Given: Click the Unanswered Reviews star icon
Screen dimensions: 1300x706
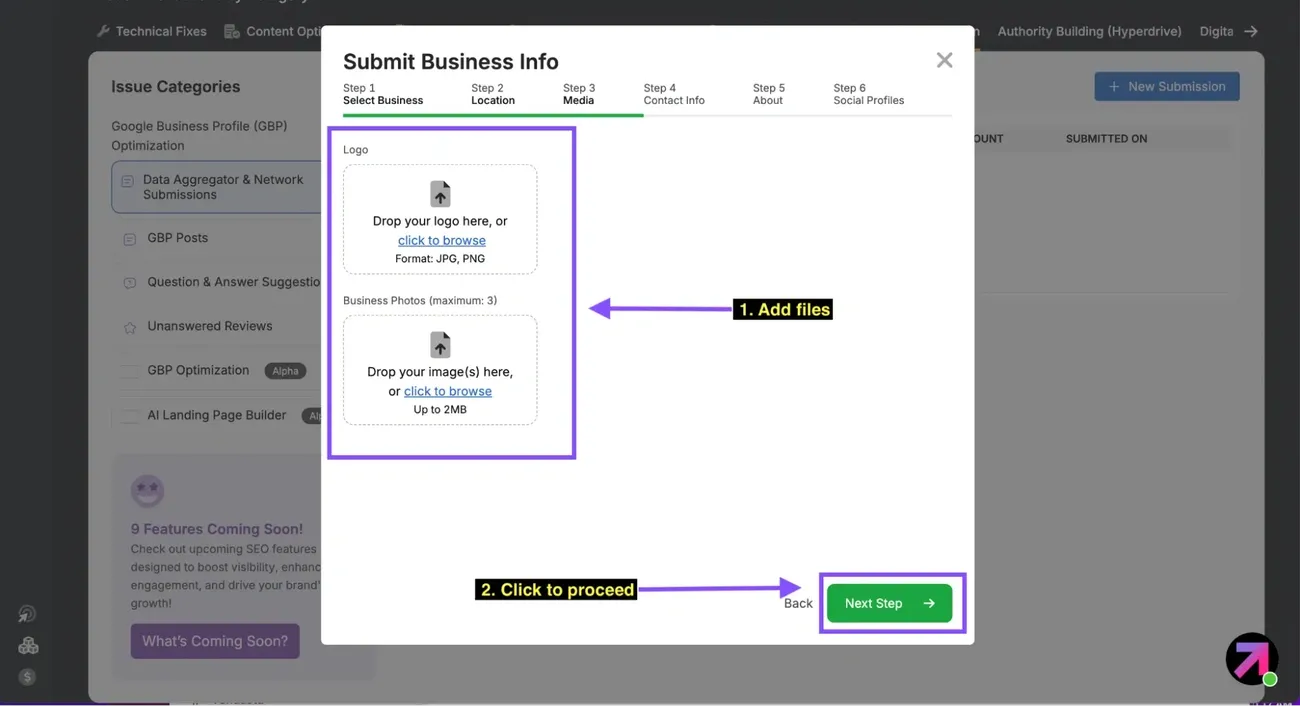Looking at the screenshot, I should [x=129, y=327].
